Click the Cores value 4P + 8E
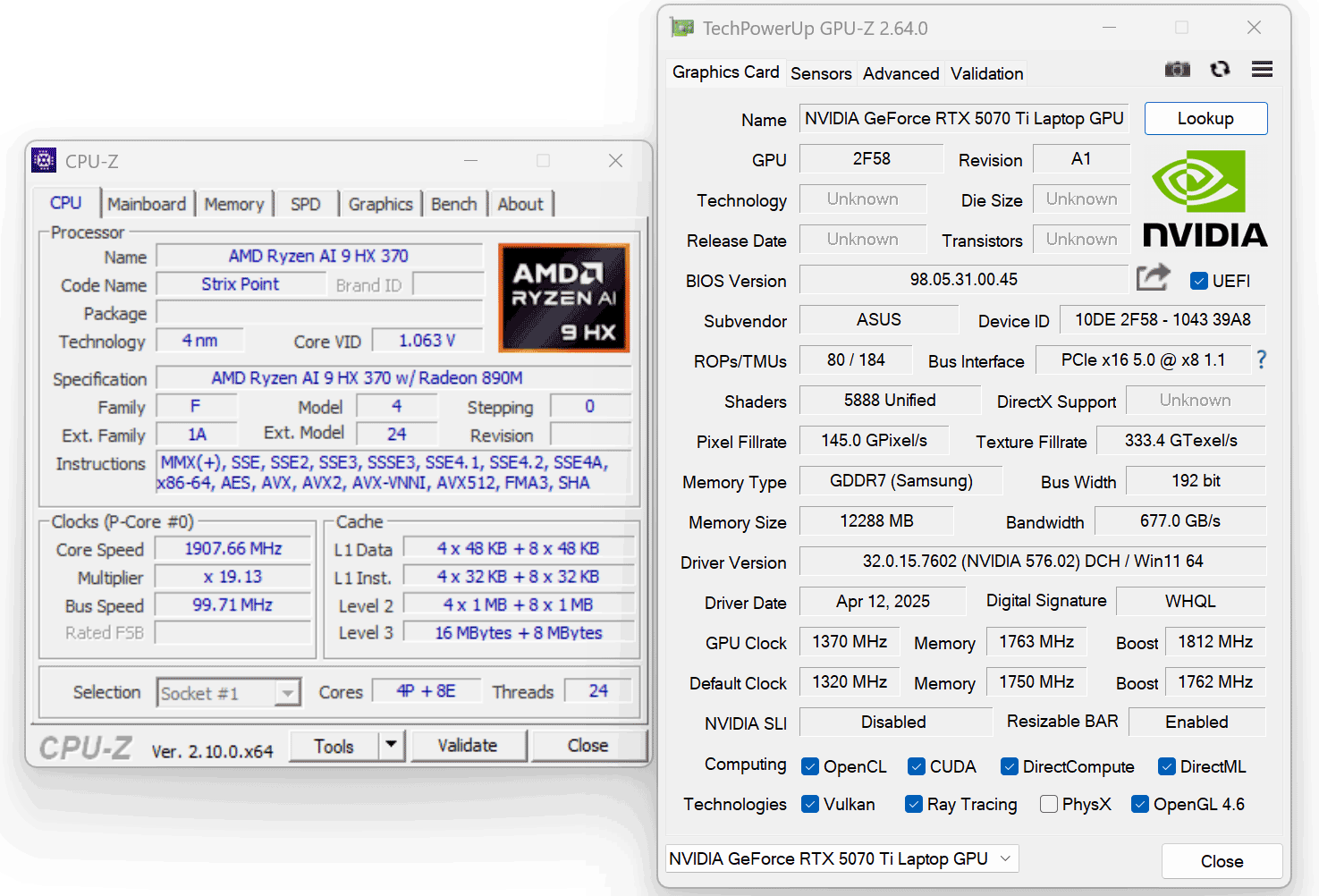The height and width of the screenshot is (896, 1319). click(x=427, y=690)
